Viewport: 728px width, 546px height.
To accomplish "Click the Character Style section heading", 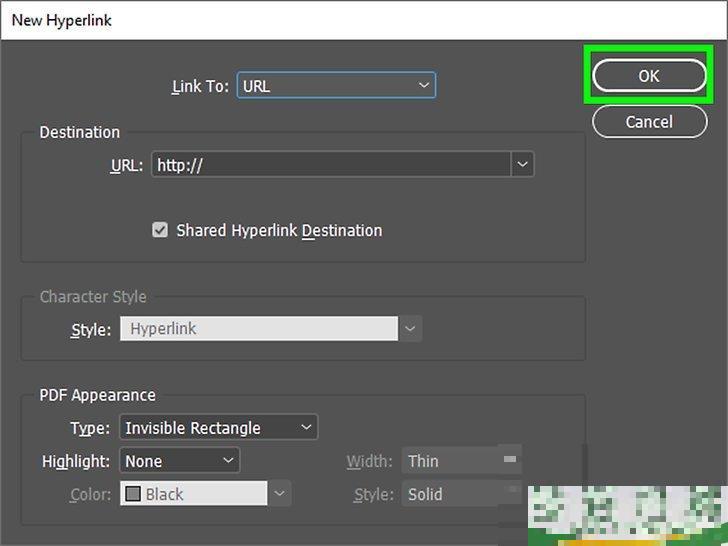I will point(92,297).
